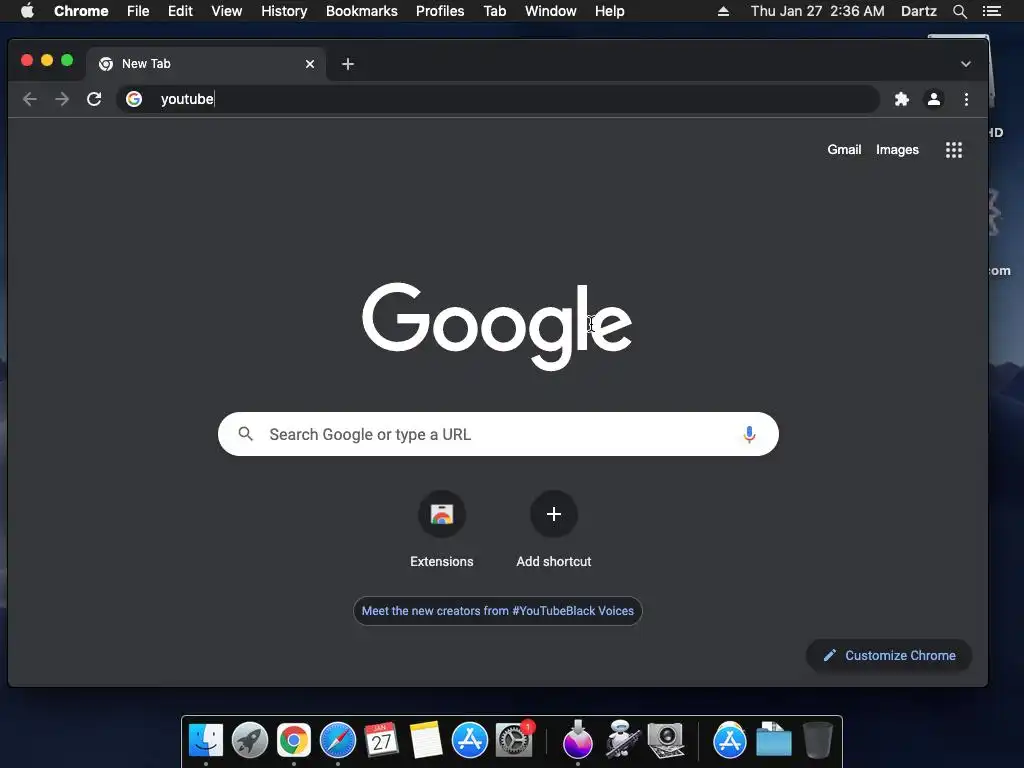The height and width of the screenshot is (768, 1024).
Task: Close the New Tab tab
Action: 310,64
